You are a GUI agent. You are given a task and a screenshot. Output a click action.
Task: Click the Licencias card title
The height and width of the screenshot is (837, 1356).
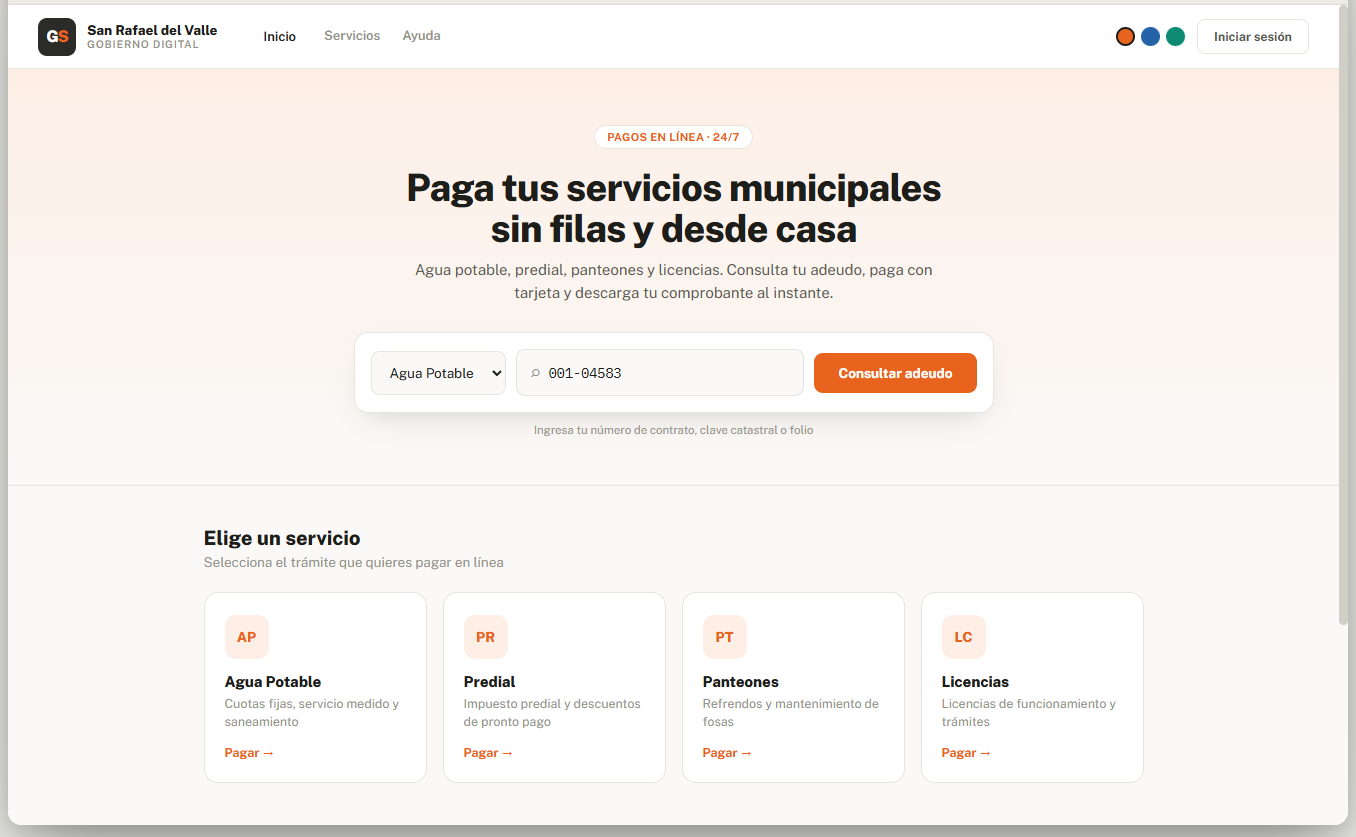[976, 682]
